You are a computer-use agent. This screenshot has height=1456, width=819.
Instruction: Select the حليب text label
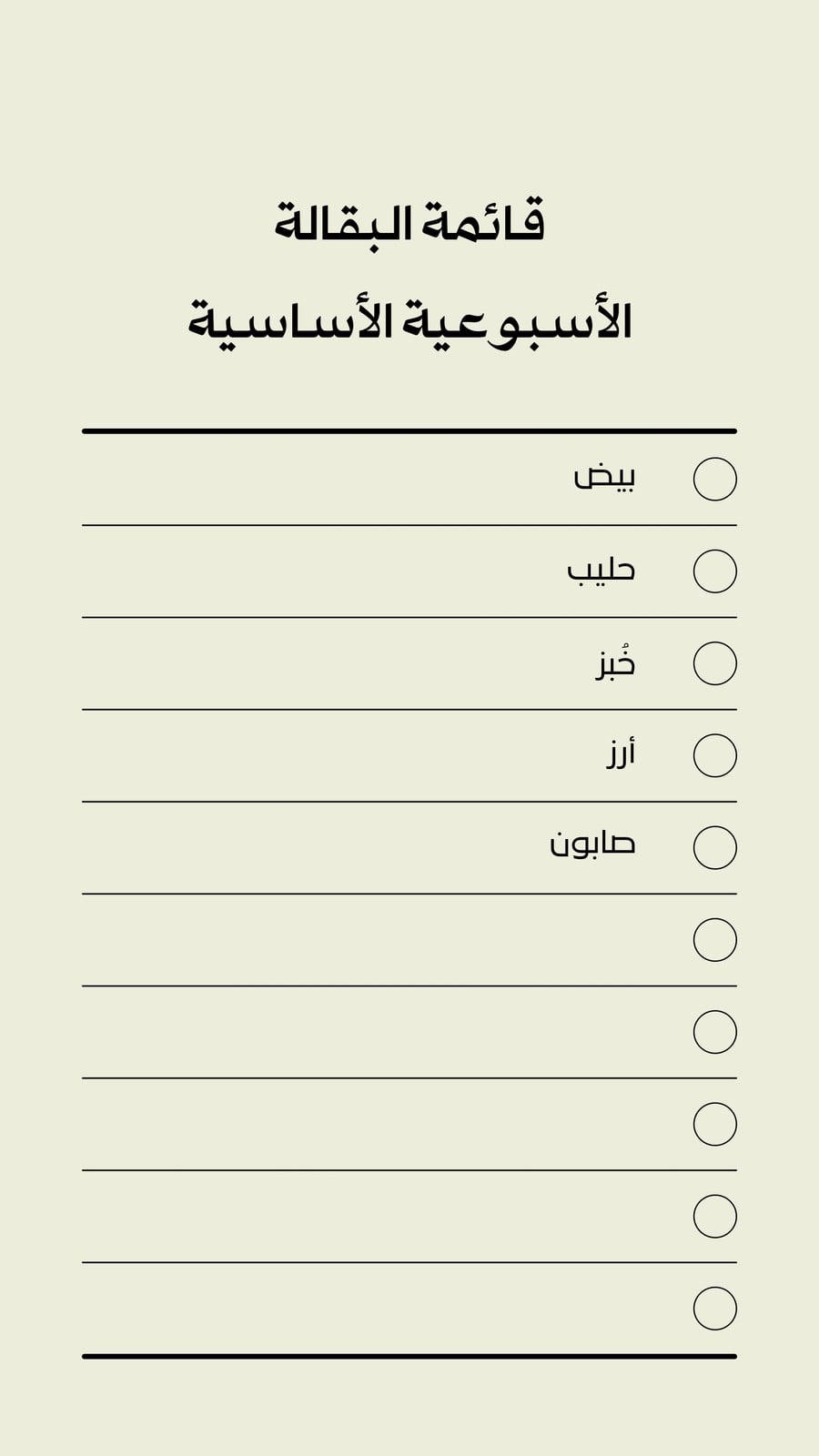click(601, 570)
